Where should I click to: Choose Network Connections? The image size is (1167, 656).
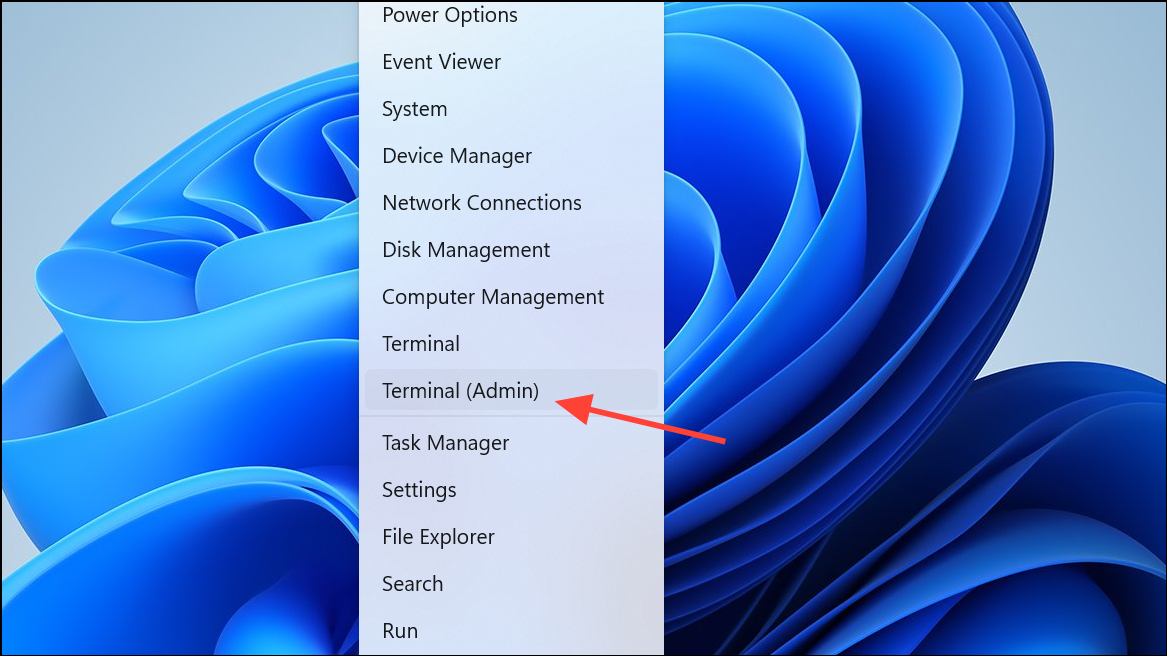click(x=511, y=203)
